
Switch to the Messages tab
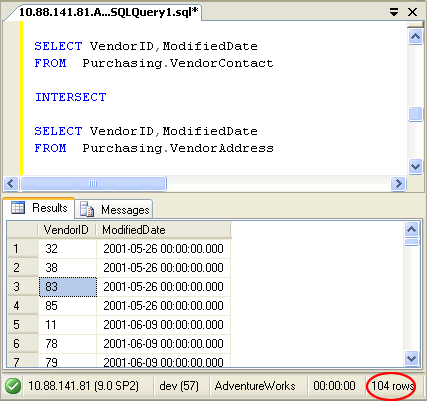[114, 210]
